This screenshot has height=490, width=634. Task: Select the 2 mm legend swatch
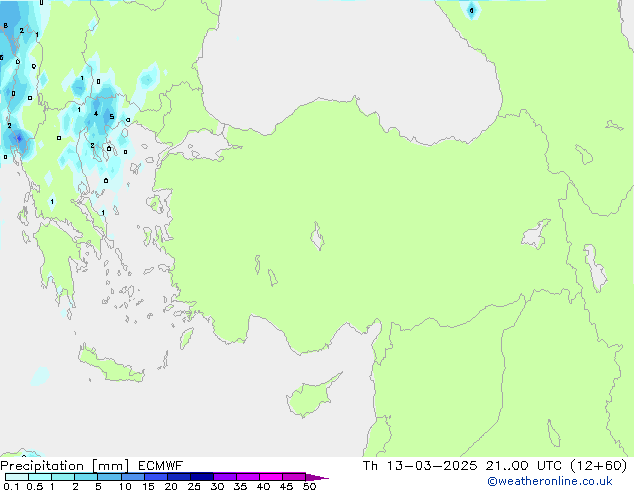pos(86,477)
